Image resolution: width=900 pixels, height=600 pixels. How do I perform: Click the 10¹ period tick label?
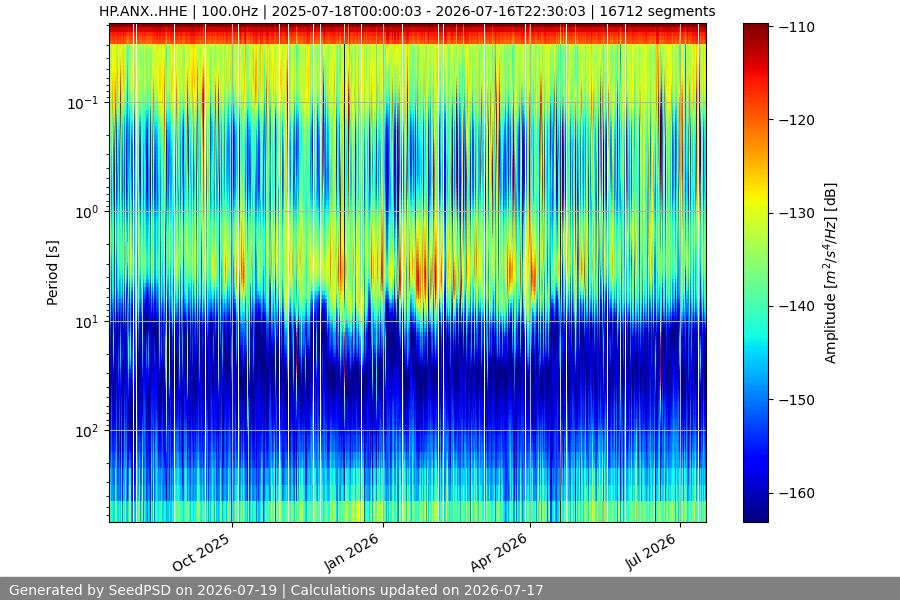[x=87, y=322]
